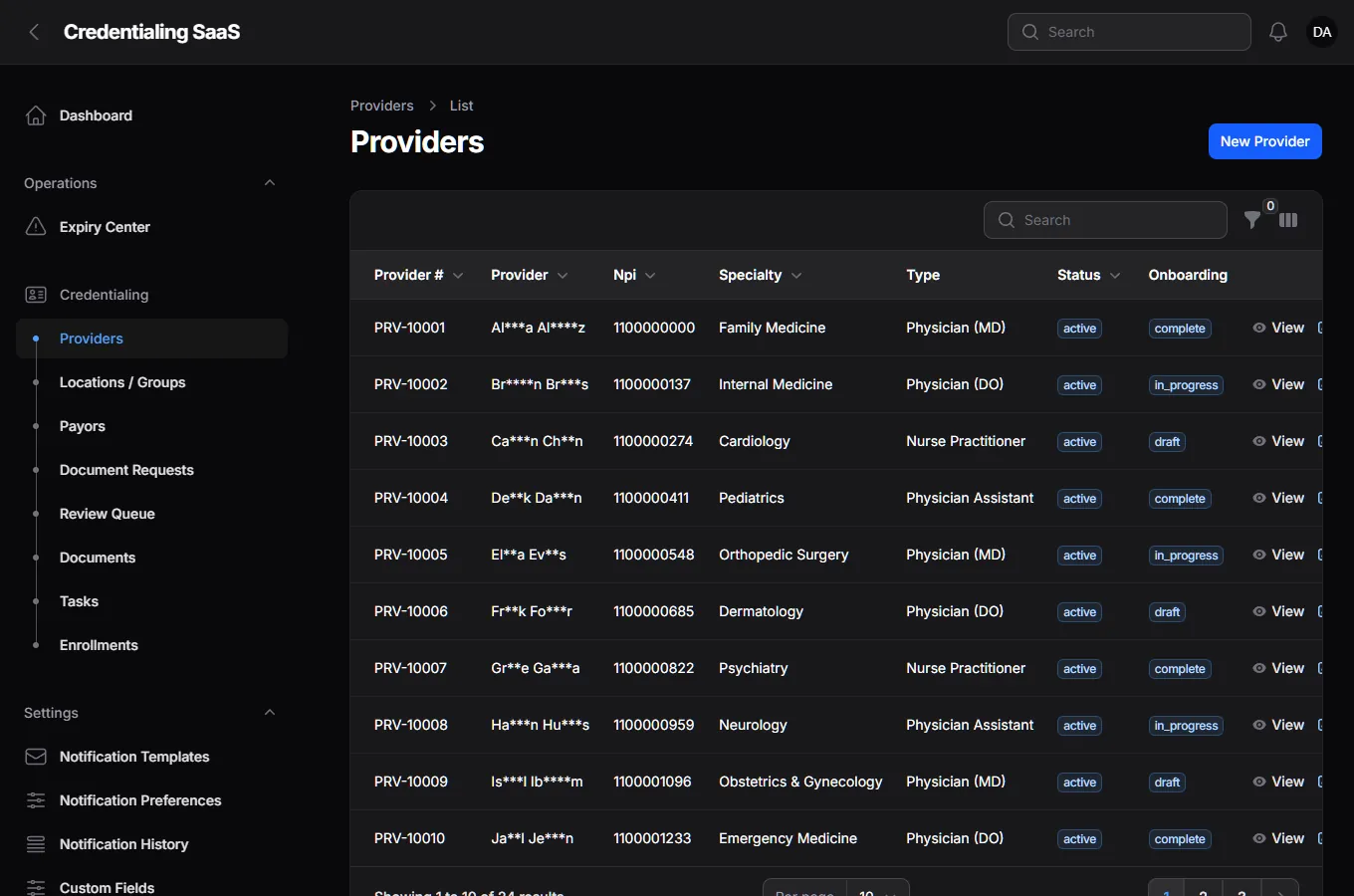Click the PRV-10006 provider number

411,611
